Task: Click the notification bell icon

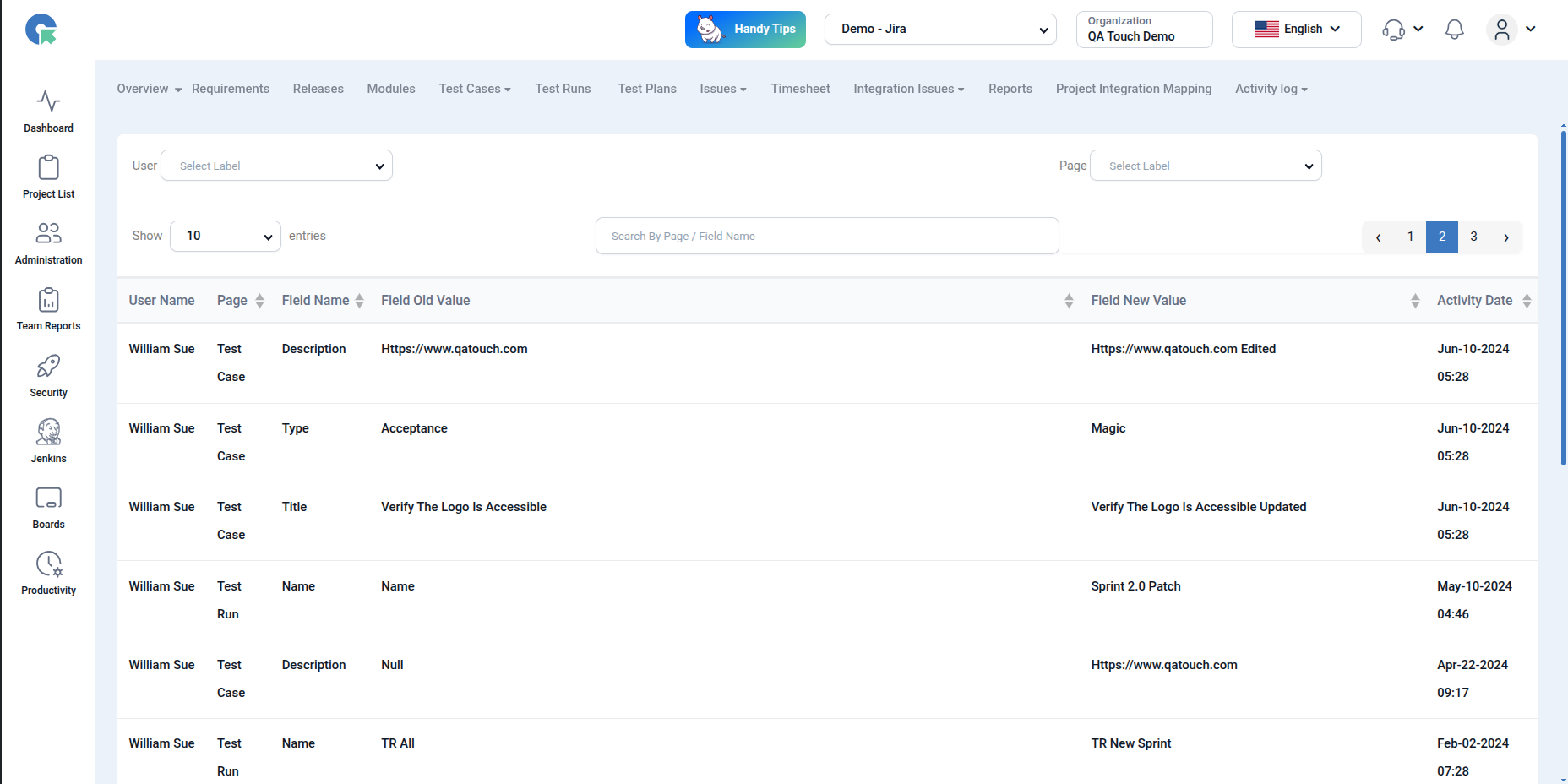Action: click(1454, 30)
